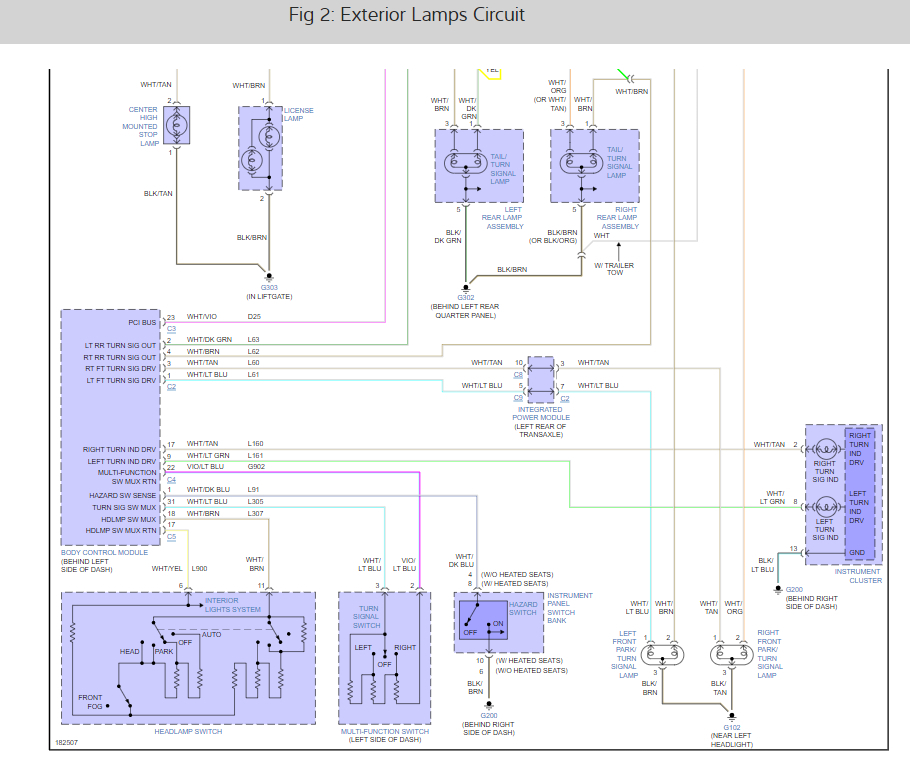Click the 'TURN SIG SW MUX' pin label
Image resolution: width=910 pixels, height=766 pixels.
click(x=124, y=507)
